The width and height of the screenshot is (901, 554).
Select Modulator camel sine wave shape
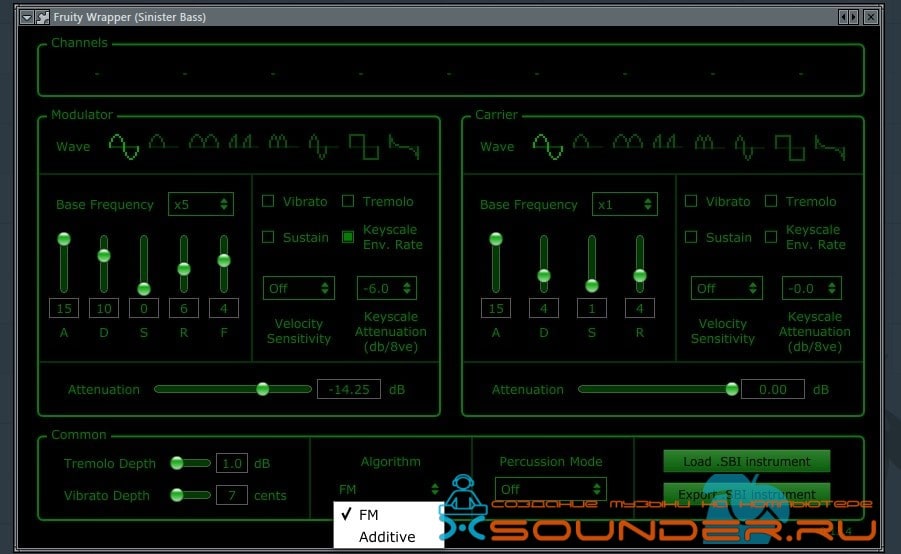tap(283, 142)
